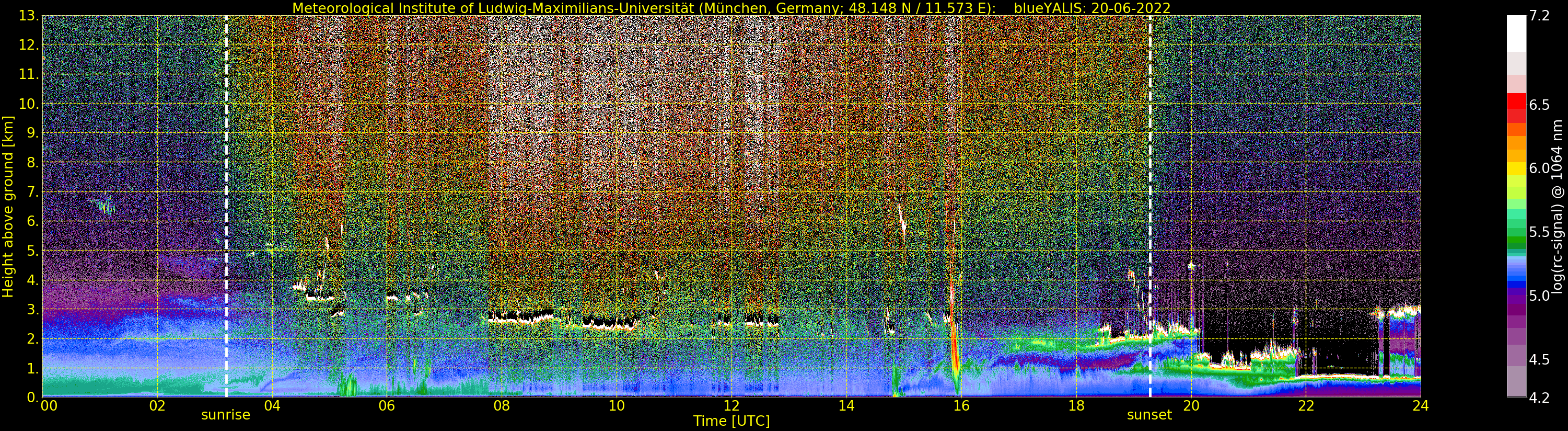
Task: Click the bright red colorbar segment near 6.5
Action: (x=1516, y=101)
